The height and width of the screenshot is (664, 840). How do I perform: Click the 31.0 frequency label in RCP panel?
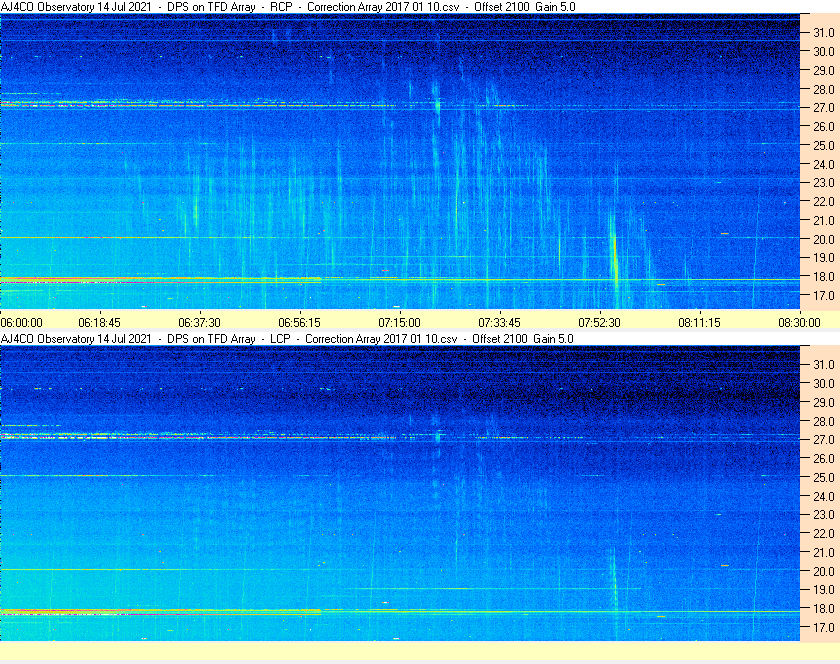tap(824, 33)
